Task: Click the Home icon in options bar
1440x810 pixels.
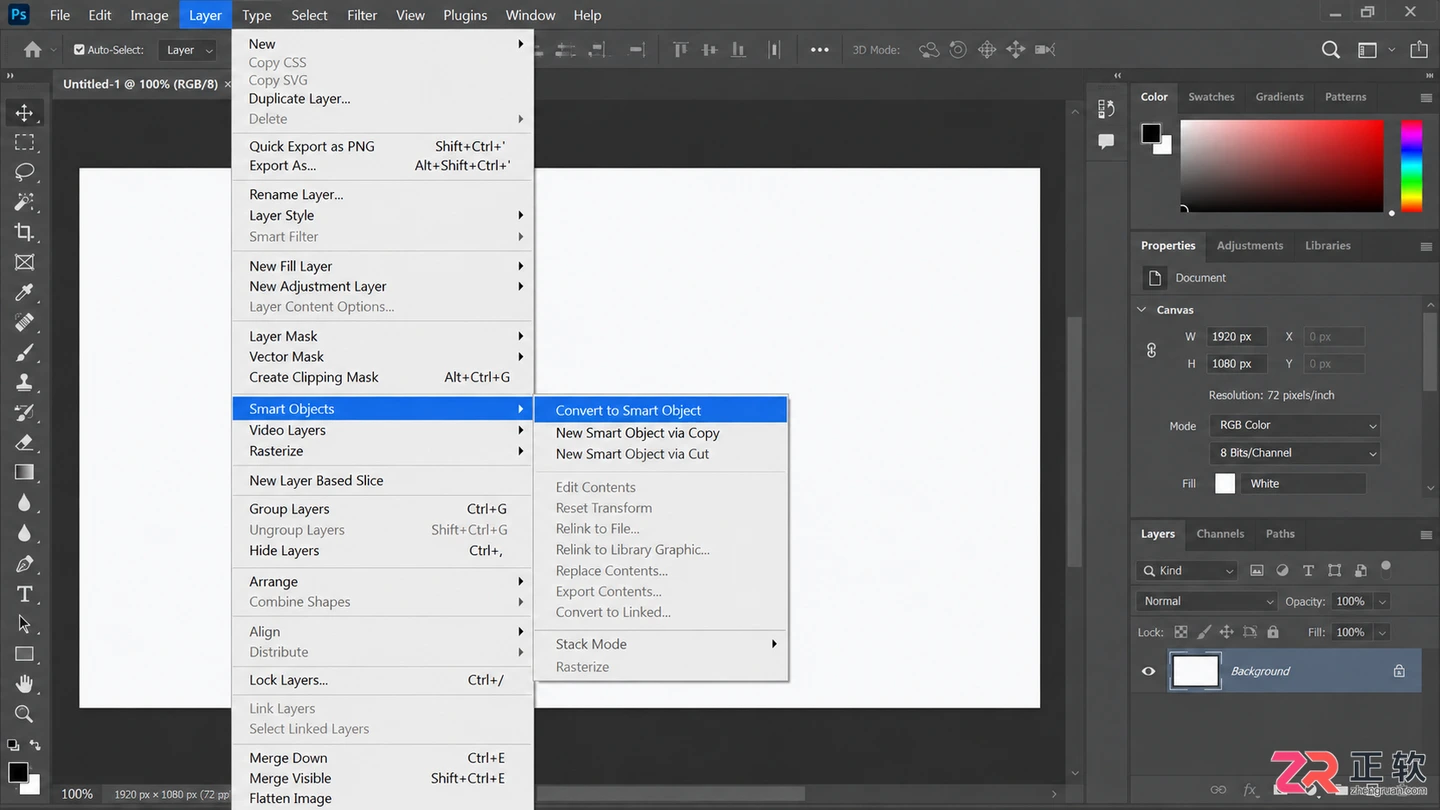Action: point(33,50)
